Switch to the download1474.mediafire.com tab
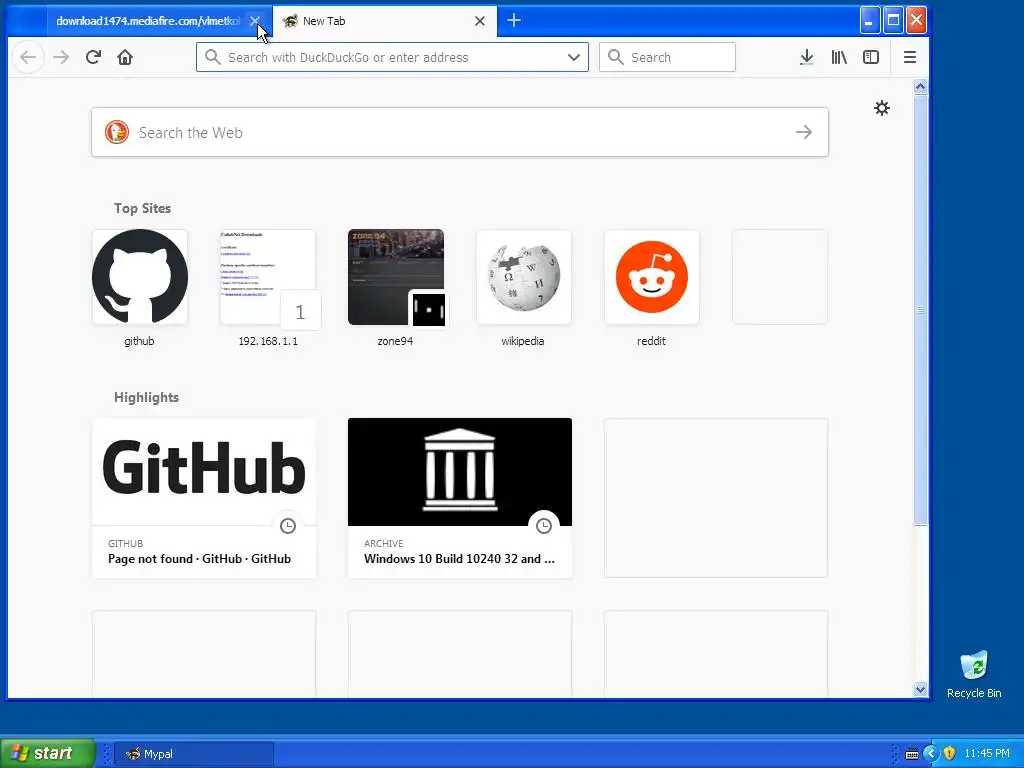 (148, 21)
